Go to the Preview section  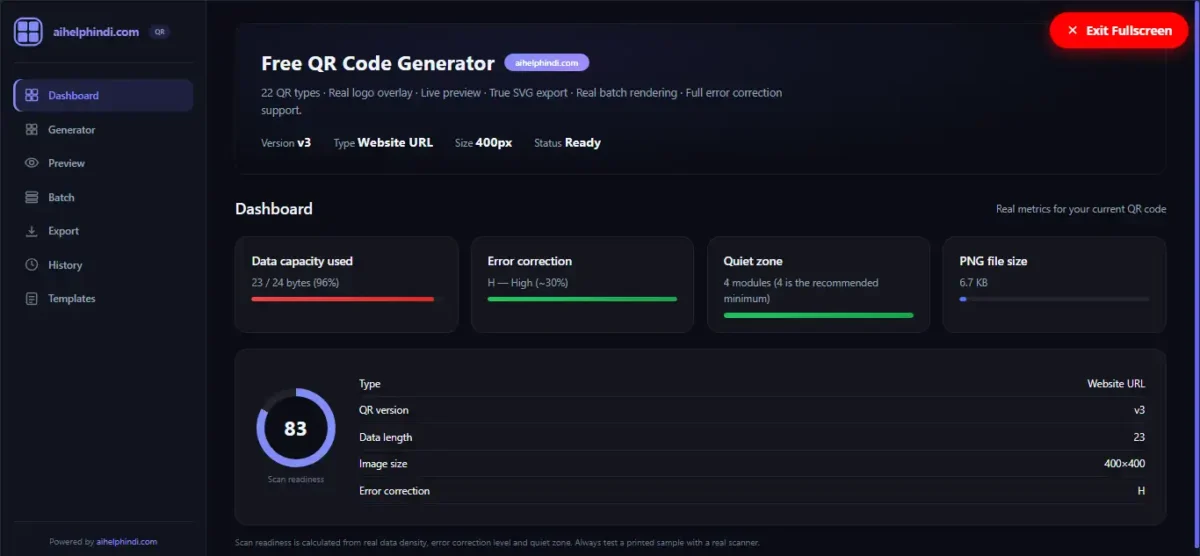[103, 163]
